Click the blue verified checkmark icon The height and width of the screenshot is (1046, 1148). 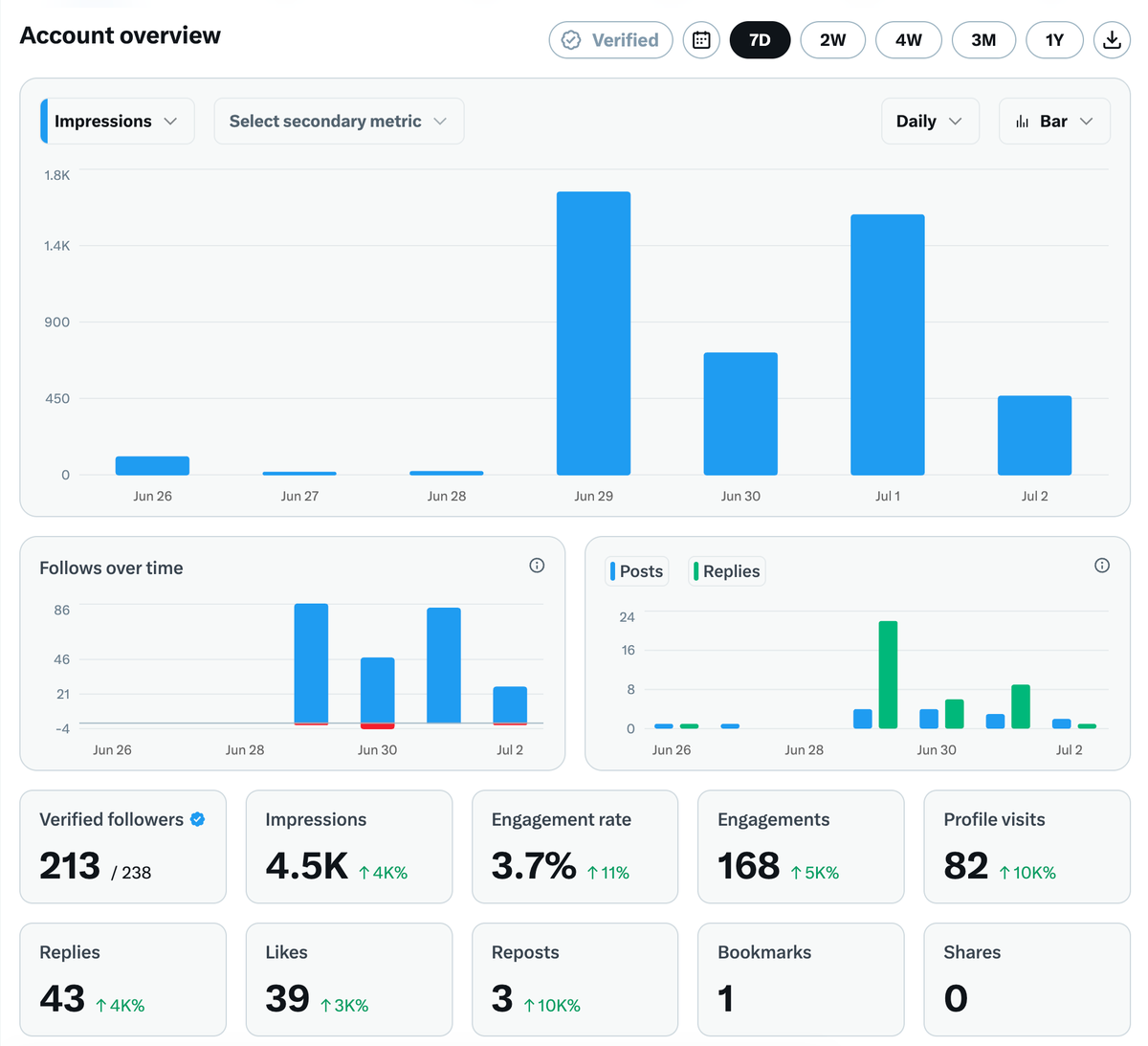198,819
